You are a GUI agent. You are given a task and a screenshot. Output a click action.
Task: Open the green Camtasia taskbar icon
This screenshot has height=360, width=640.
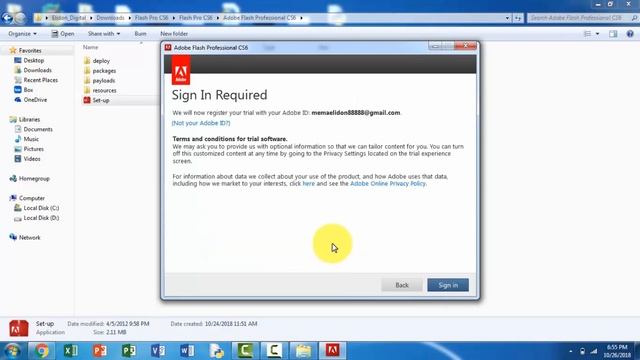(245, 351)
